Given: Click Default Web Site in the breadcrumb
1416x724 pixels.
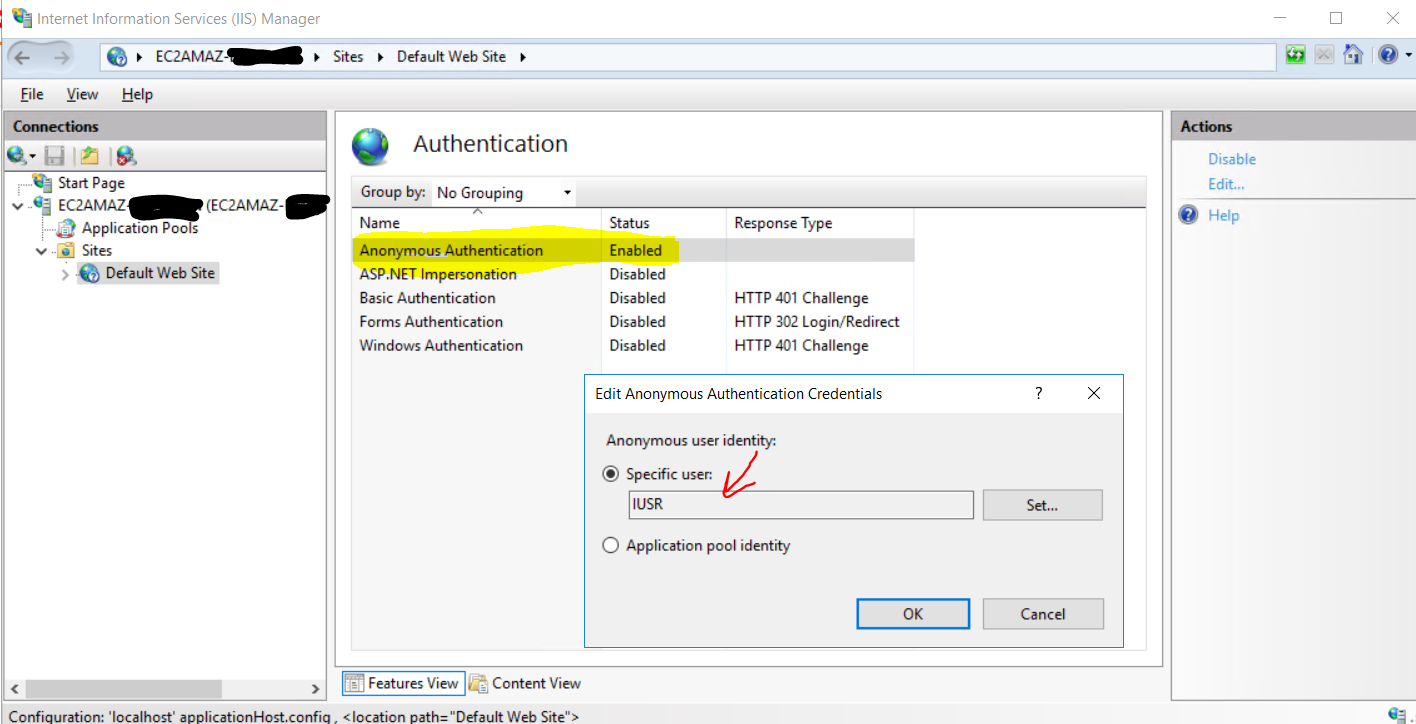Looking at the screenshot, I should 451,57.
